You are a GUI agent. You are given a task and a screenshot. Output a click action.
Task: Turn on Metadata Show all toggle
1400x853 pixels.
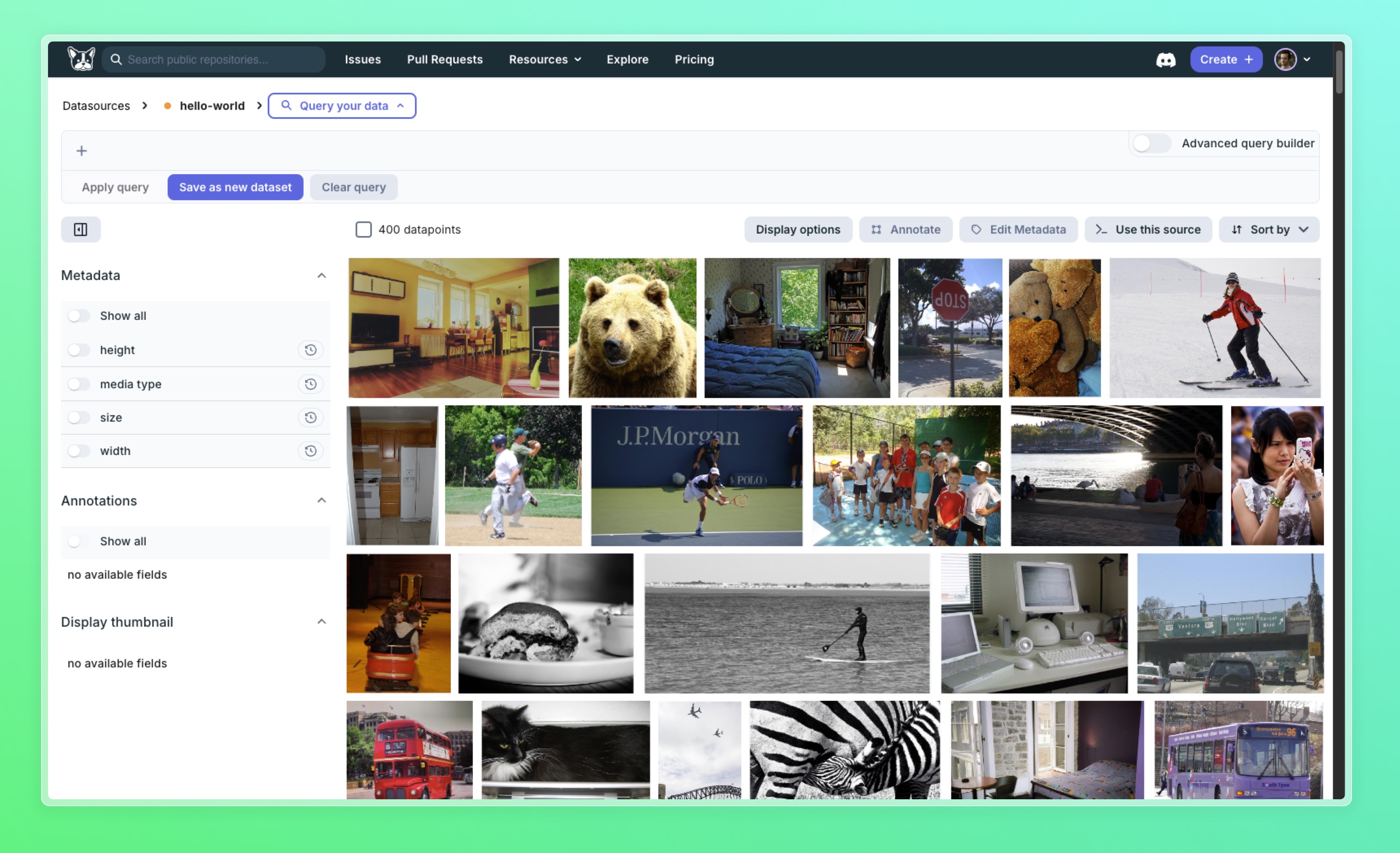coord(79,316)
